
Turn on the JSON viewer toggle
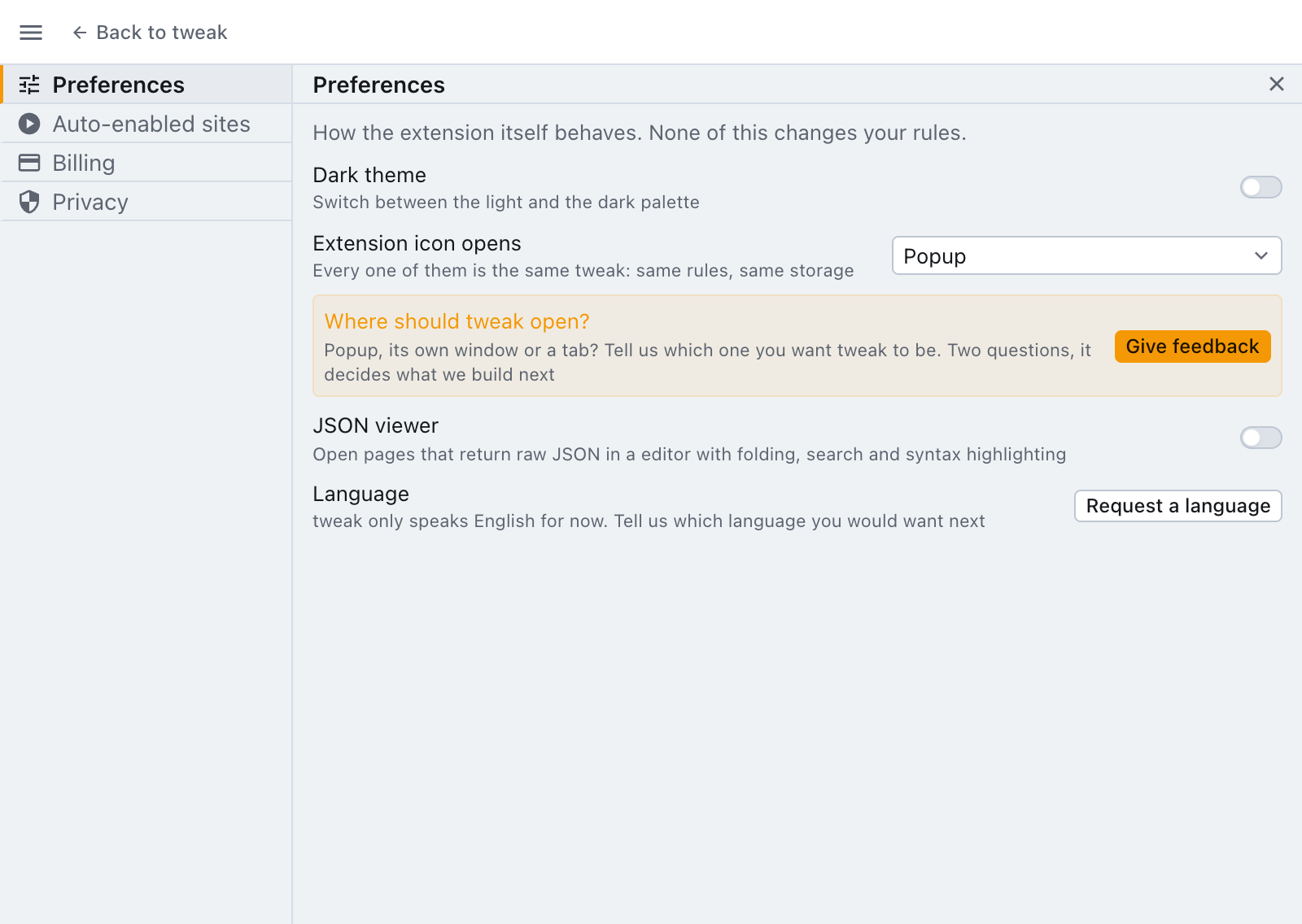tap(1261, 438)
